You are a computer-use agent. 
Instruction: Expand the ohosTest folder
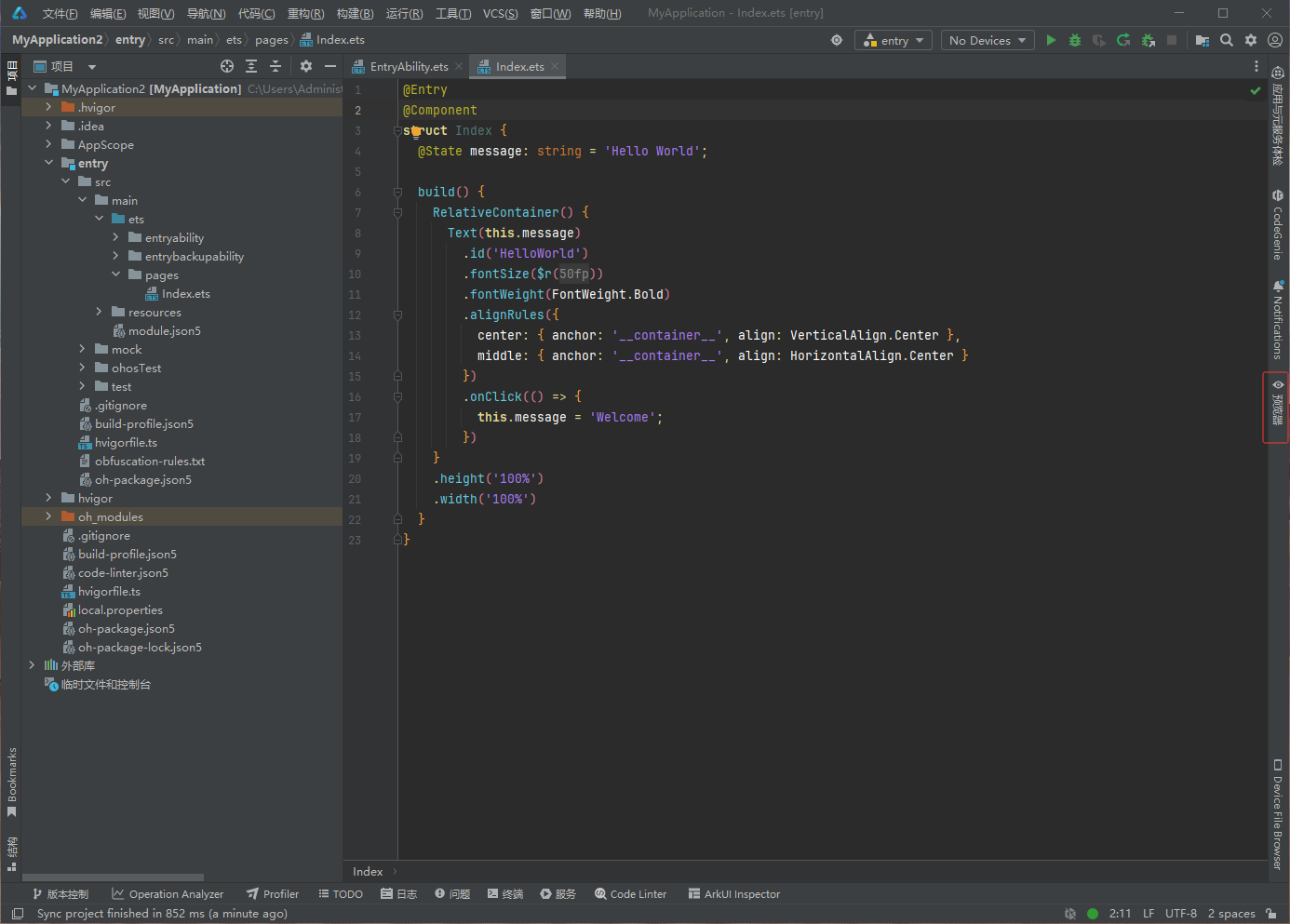pyautogui.click(x=82, y=368)
